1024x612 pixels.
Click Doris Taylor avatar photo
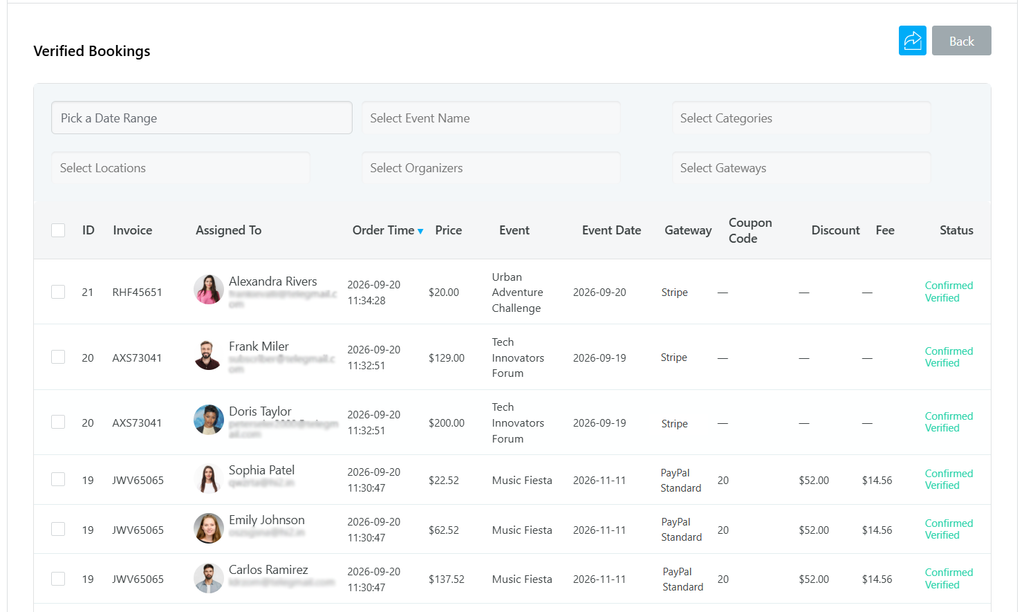pos(208,419)
